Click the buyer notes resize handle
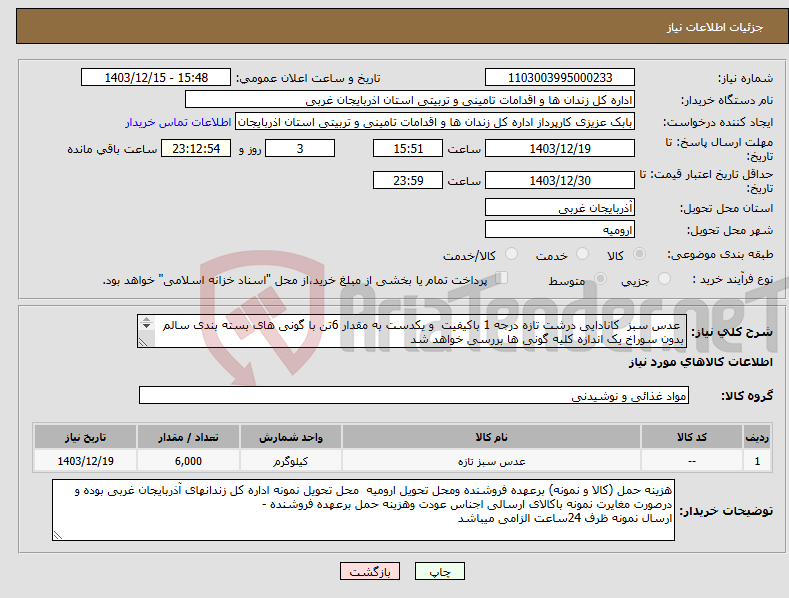Screen dimensions: 789x598 57,536
